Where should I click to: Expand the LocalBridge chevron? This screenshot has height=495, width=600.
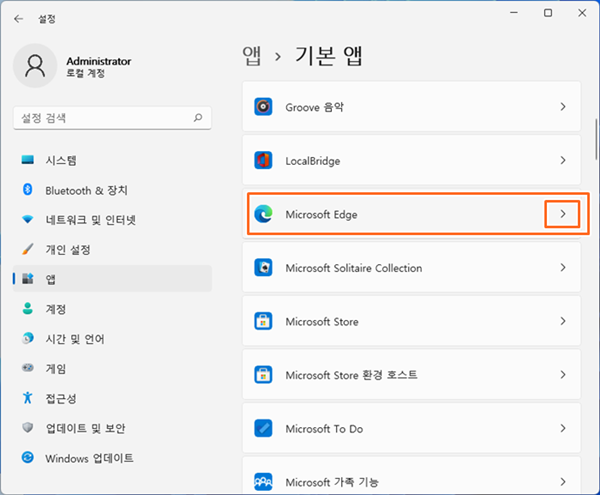coord(563,160)
